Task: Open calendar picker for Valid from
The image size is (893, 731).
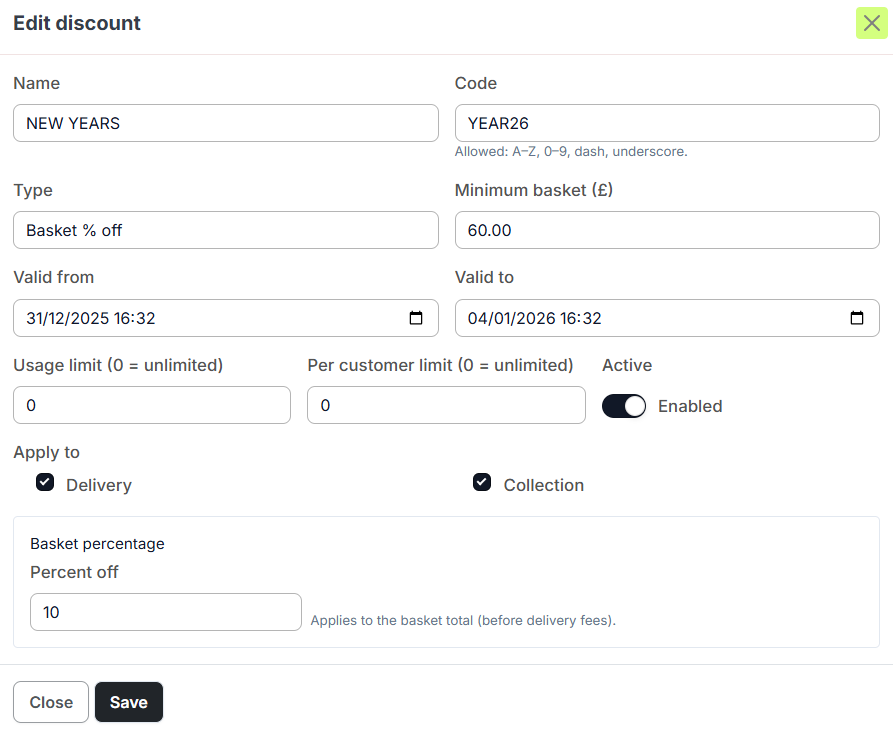Action: [x=416, y=319]
